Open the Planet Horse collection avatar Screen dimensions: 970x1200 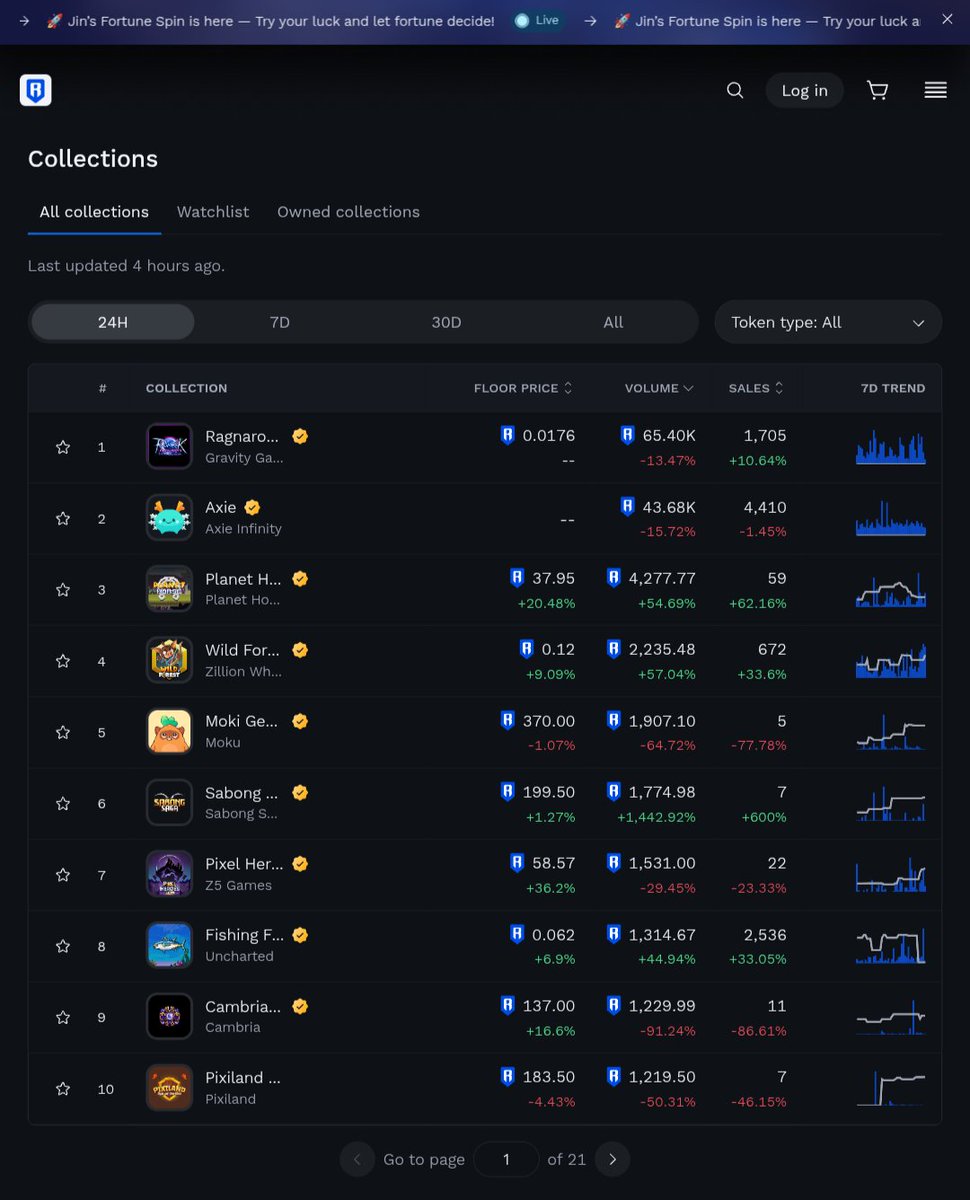(169, 589)
